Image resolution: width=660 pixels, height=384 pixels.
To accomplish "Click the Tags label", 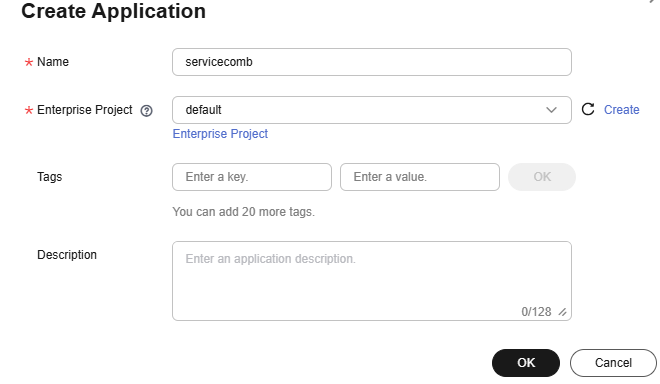I will pyautogui.click(x=49, y=177).
